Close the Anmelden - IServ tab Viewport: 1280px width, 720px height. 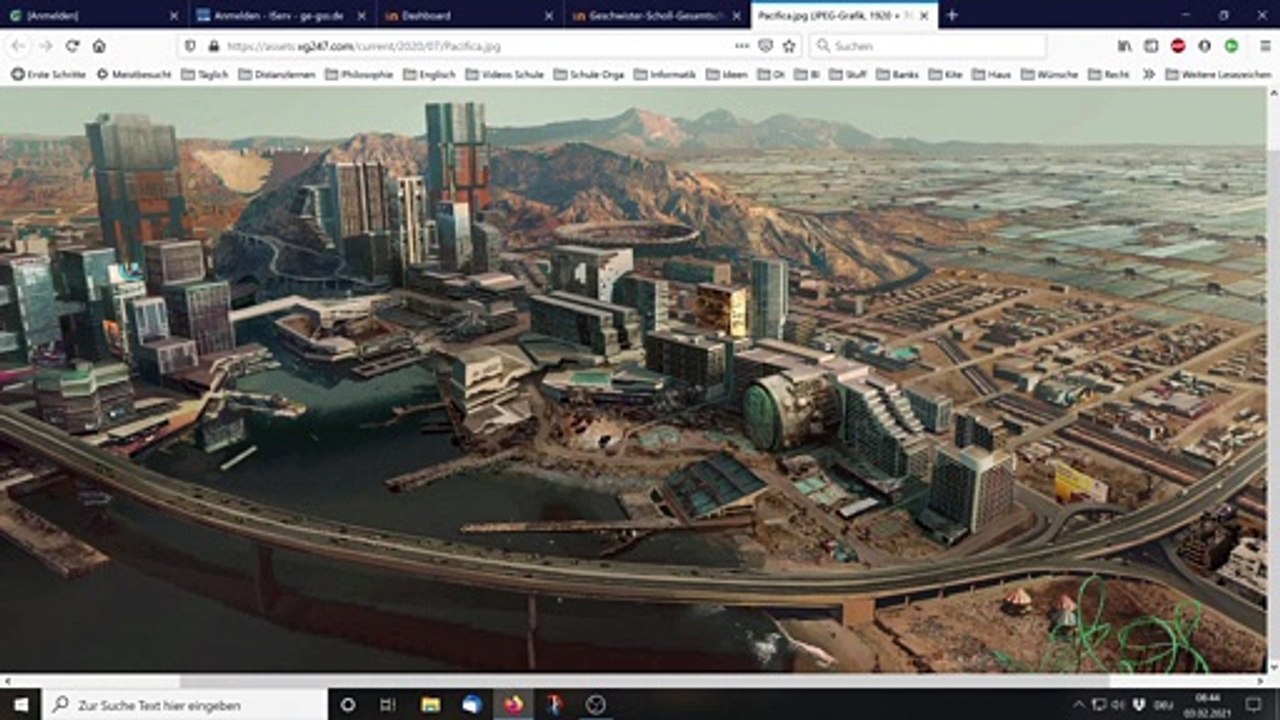361,16
